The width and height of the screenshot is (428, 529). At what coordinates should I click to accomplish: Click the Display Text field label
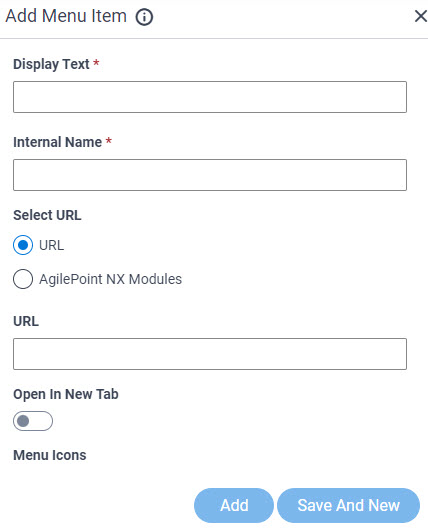click(51, 64)
